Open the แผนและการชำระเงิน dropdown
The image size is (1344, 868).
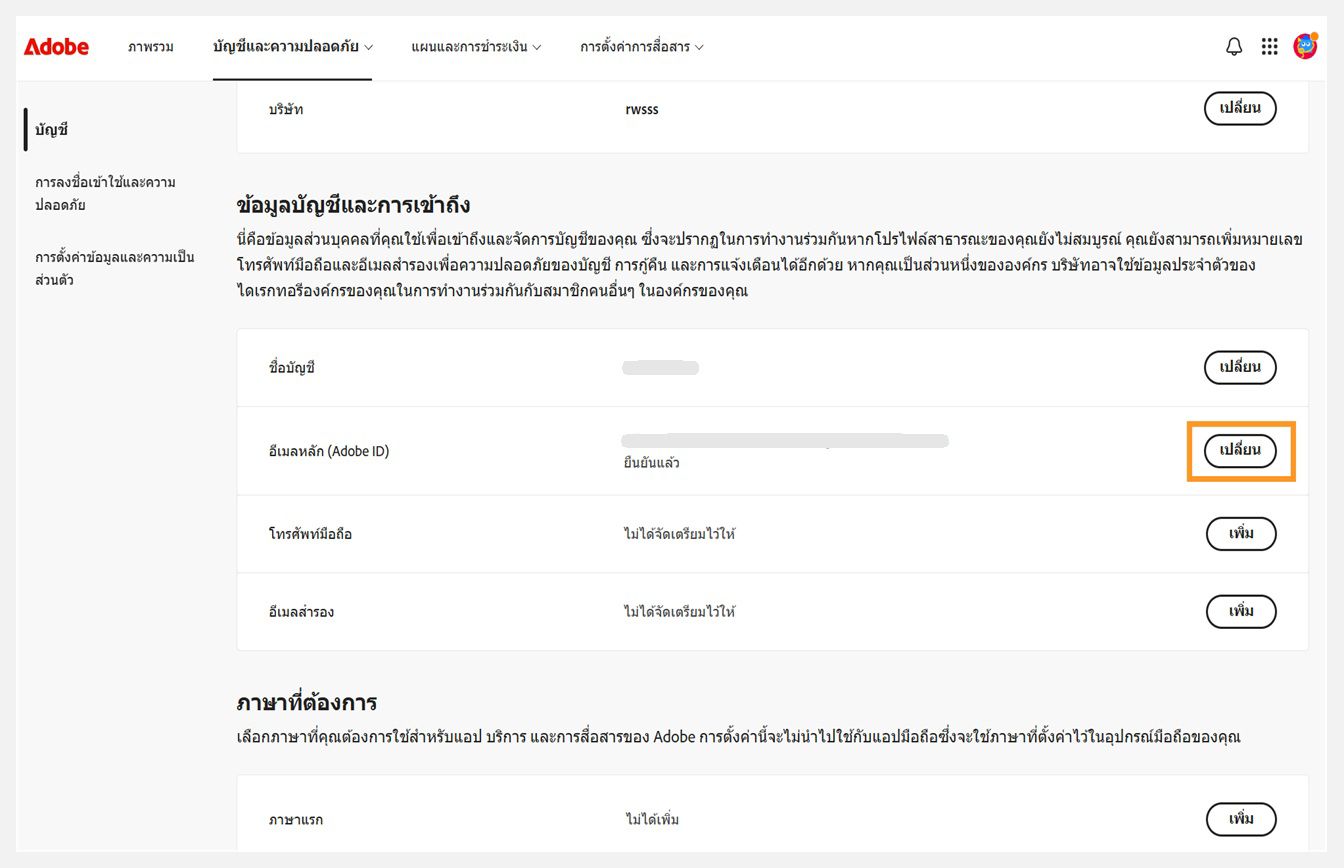point(474,46)
